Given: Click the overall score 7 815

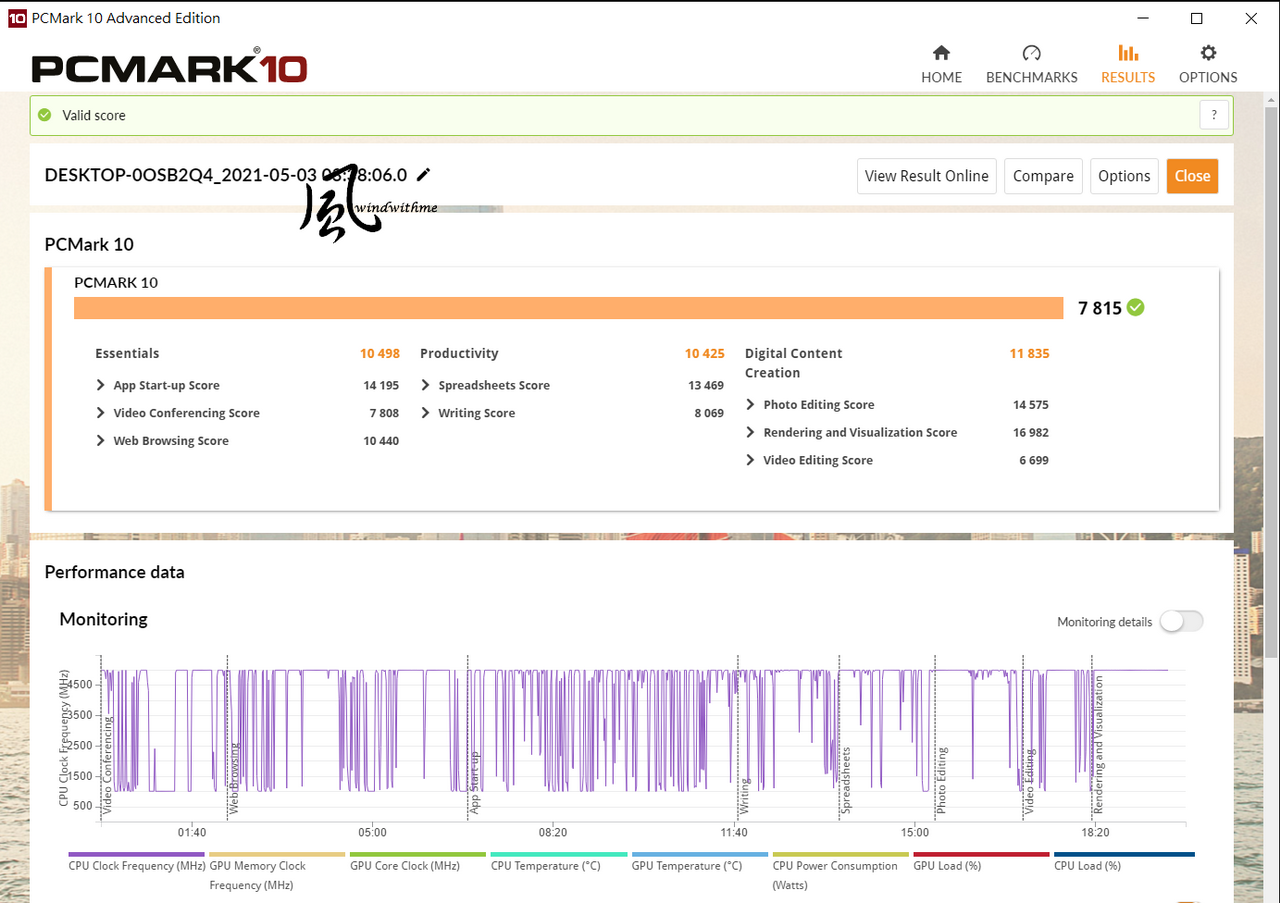Looking at the screenshot, I should (x=1100, y=308).
